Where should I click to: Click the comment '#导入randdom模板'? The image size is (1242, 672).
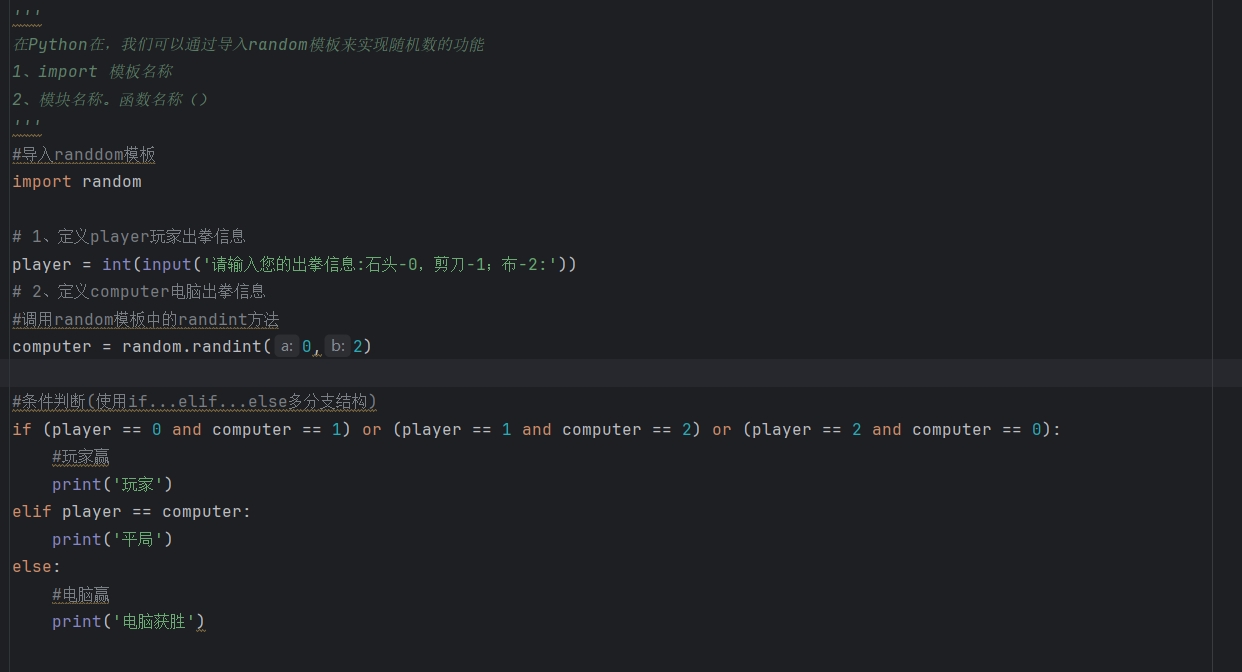pyautogui.click(x=84, y=154)
